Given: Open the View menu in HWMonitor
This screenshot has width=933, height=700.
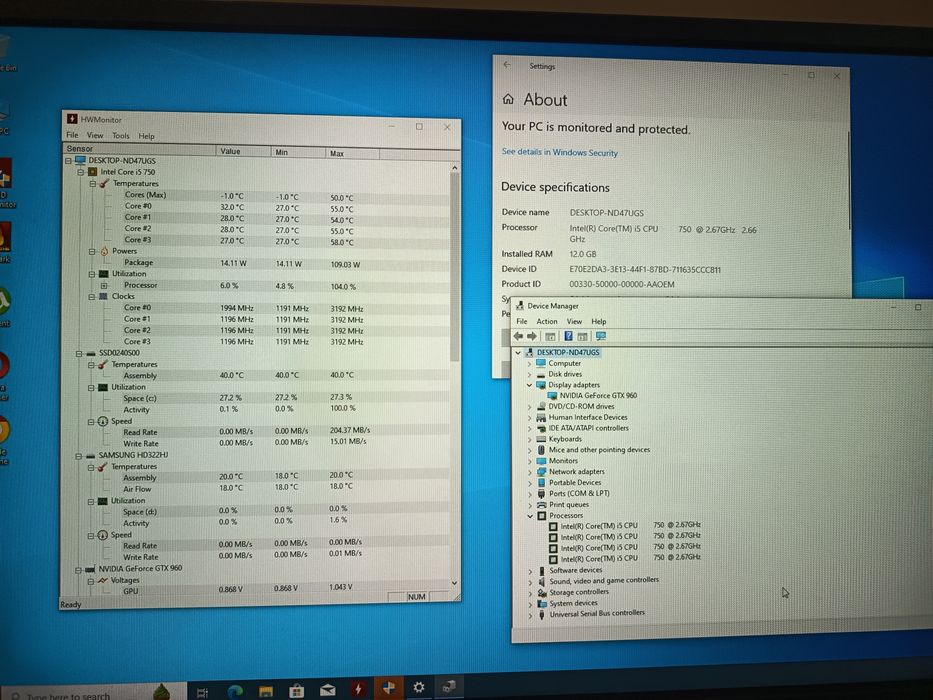Looking at the screenshot, I should click(x=95, y=135).
